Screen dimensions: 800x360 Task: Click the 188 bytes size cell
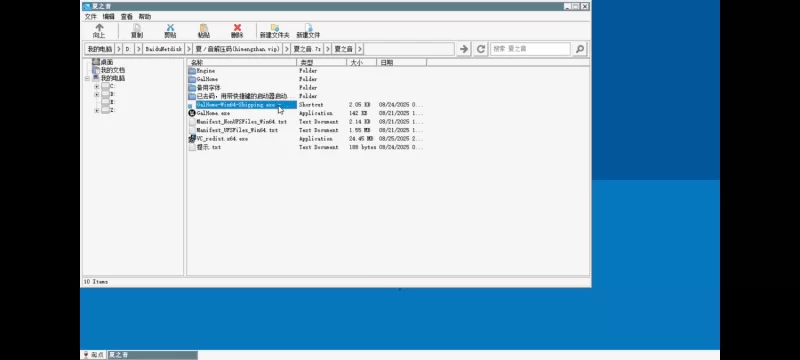pos(362,147)
